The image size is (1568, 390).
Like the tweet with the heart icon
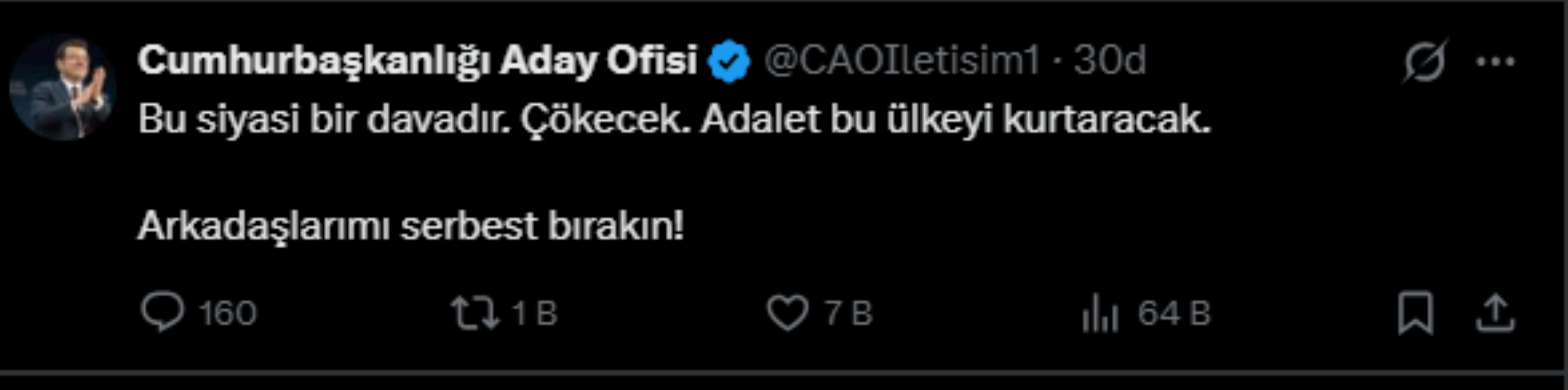[788, 313]
